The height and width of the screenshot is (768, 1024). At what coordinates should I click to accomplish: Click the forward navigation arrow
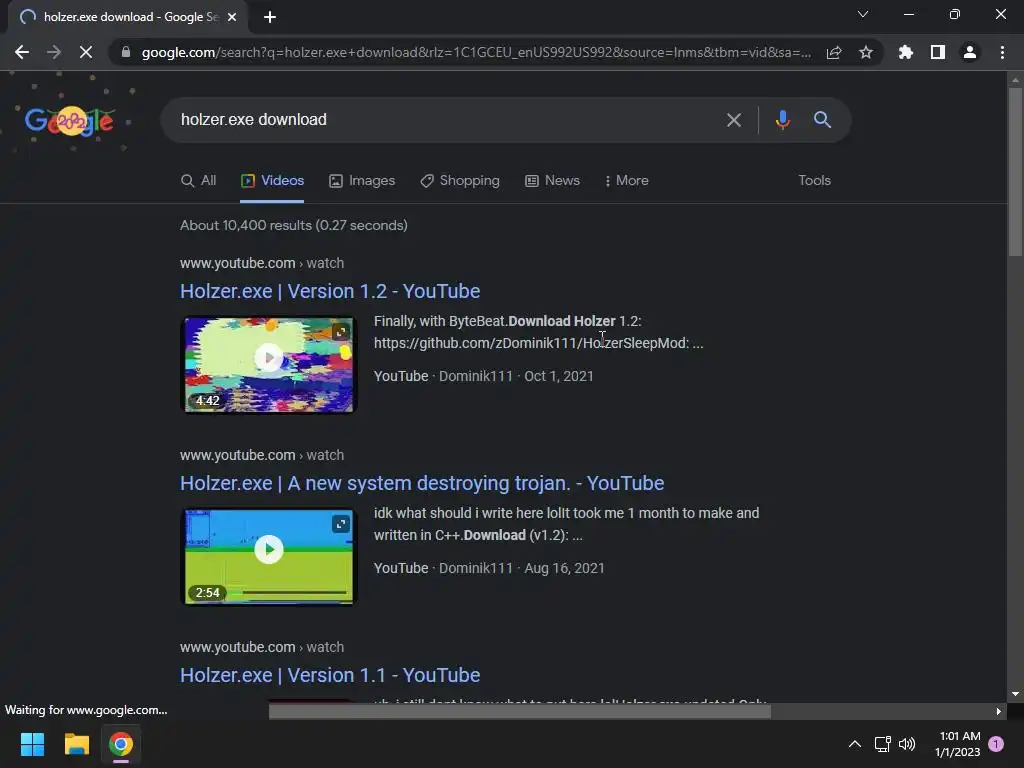(x=54, y=52)
